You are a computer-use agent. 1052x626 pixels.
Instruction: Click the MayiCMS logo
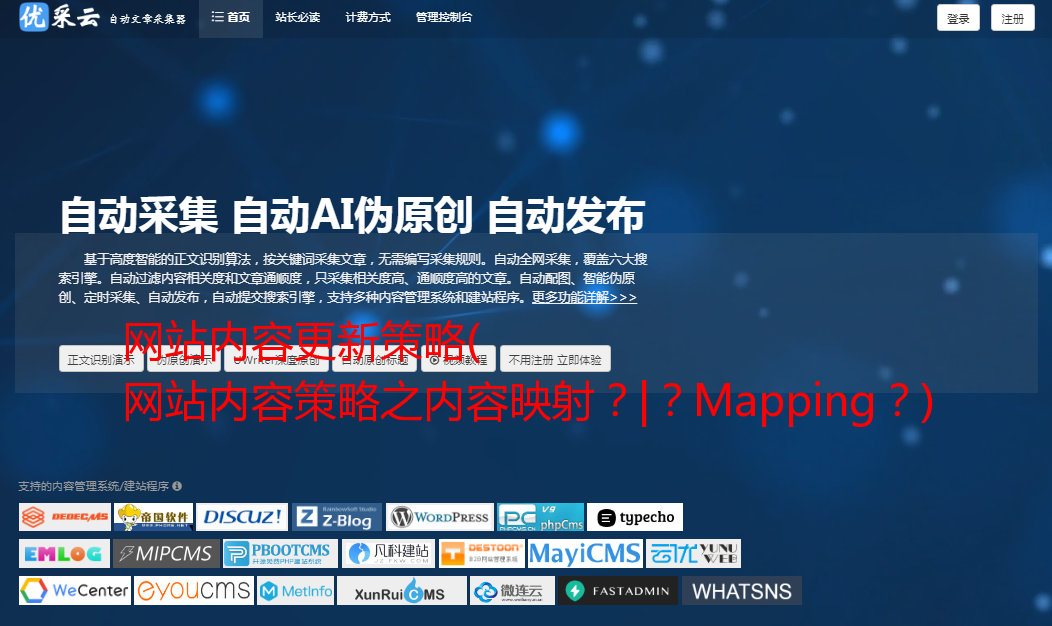click(x=585, y=554)
